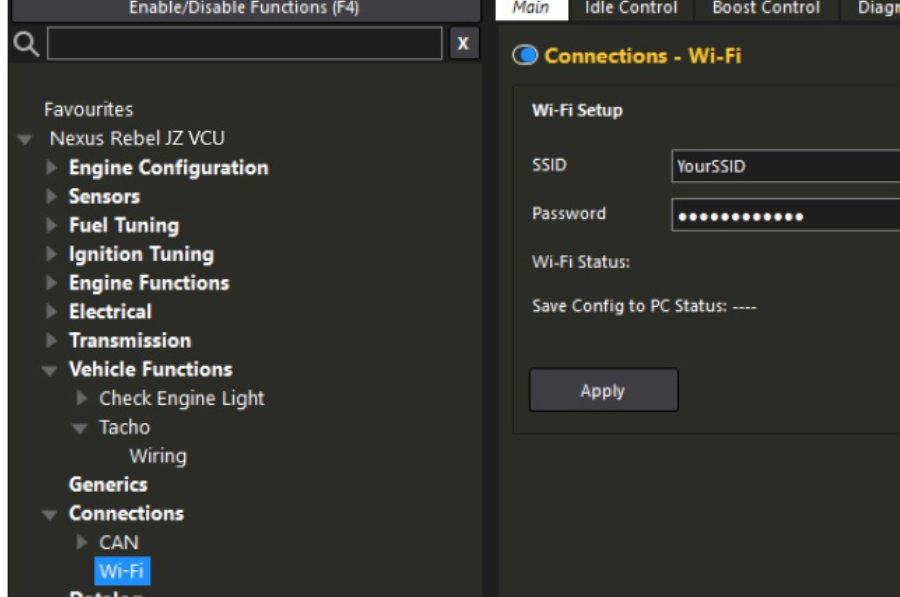Click the search magnifier icon
900x597 pixels.
point(27,44)
